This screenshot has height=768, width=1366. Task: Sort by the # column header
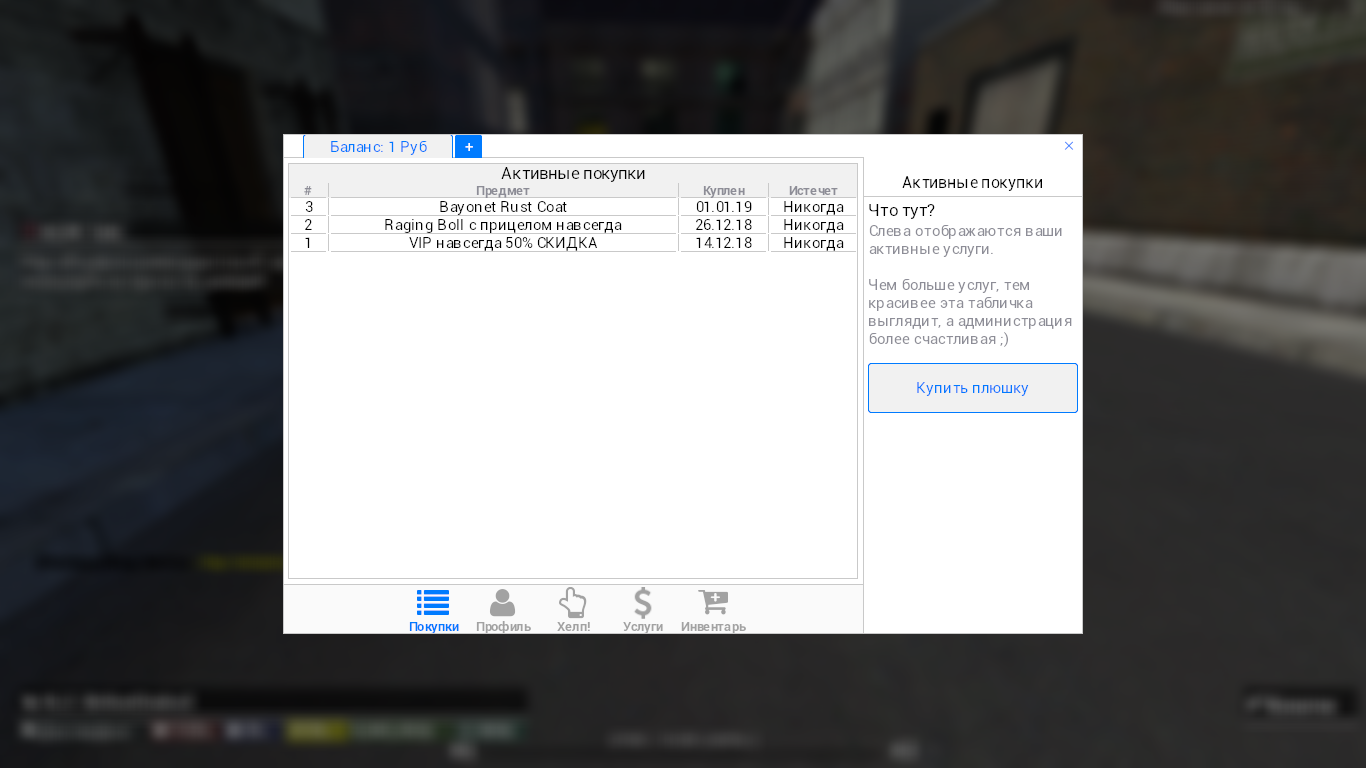[308, 190]
